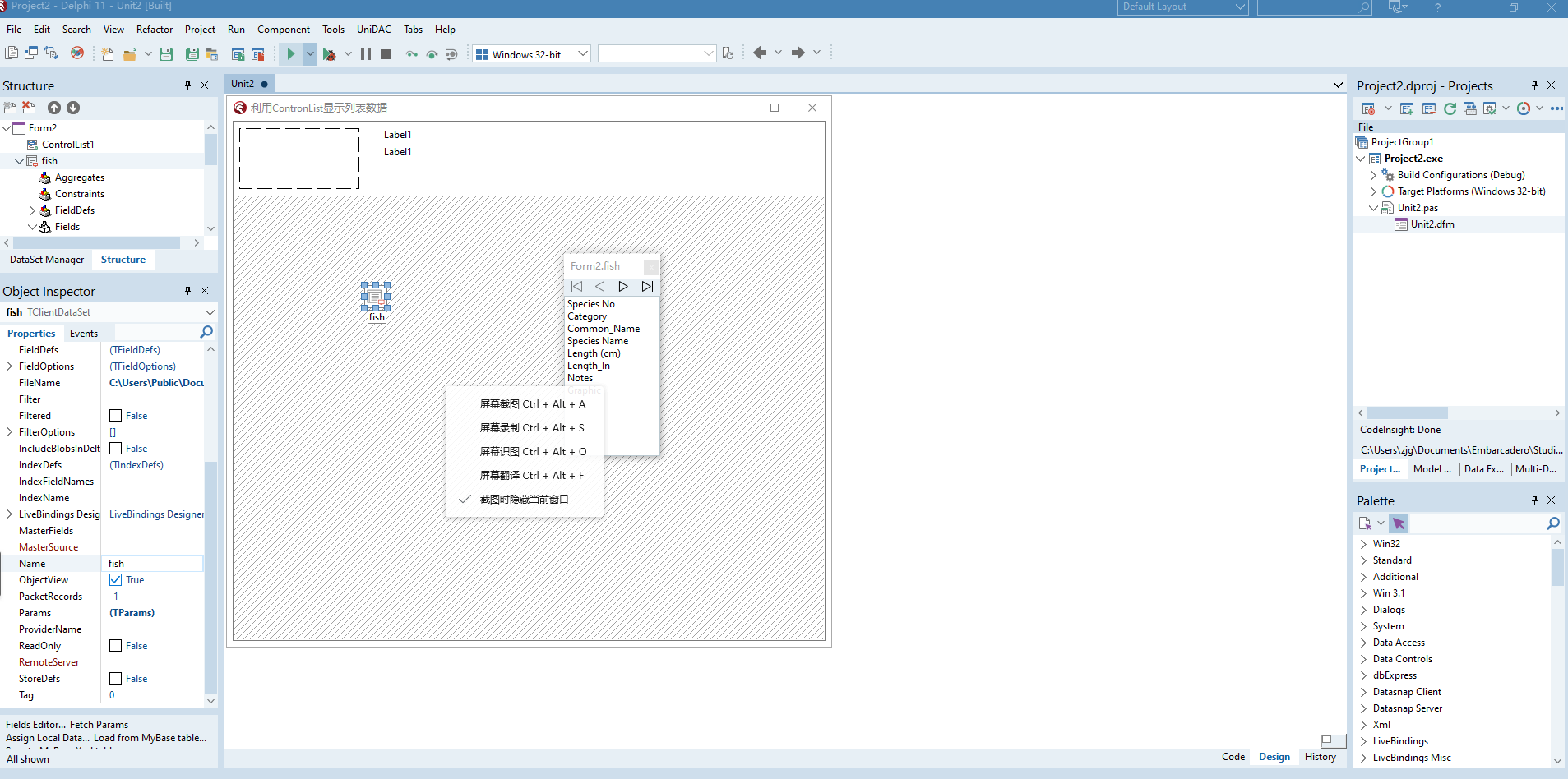
Task: Click the Palette search field
Action: pos(1478,523)
